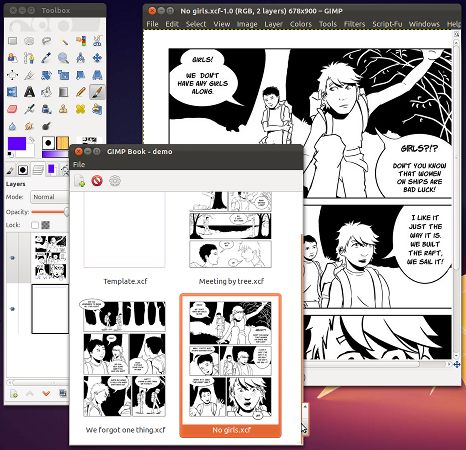Select the Ink tool

point(46,109)
